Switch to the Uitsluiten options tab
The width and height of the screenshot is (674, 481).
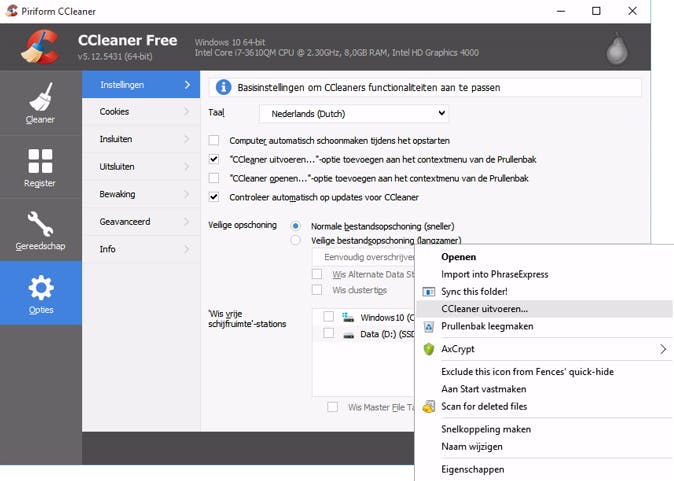click(x=141, y=167)
